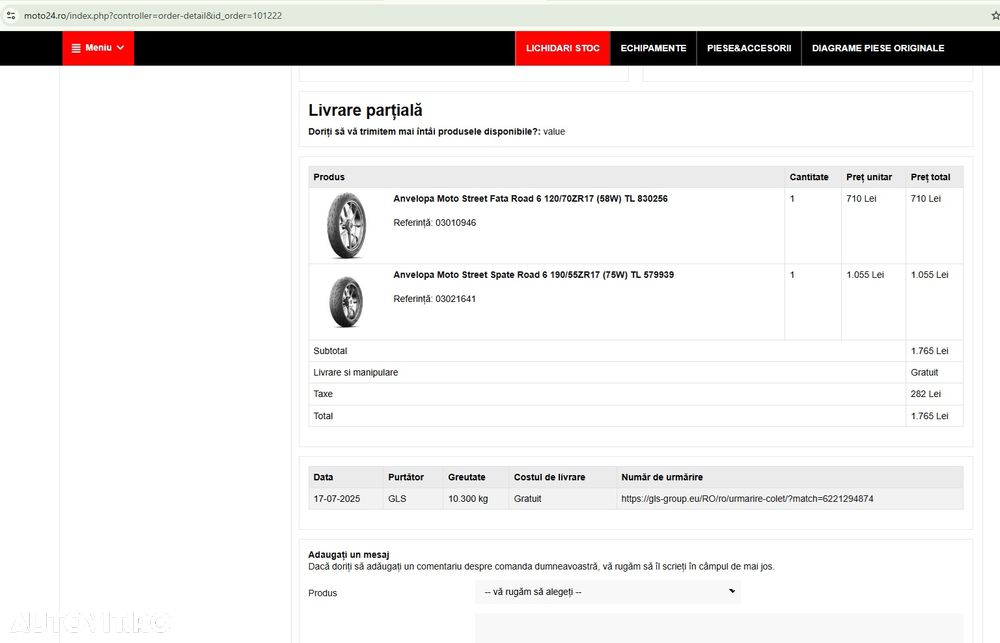
Task: Expand the 'vă rugăm să alegeți' product dropdown
Action: [608, 592]
